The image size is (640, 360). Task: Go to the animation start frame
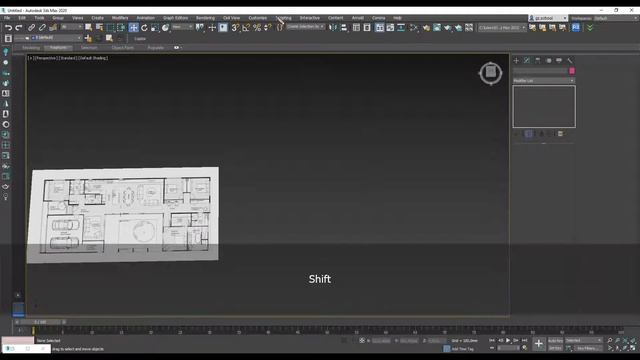[x=492, y=340]
